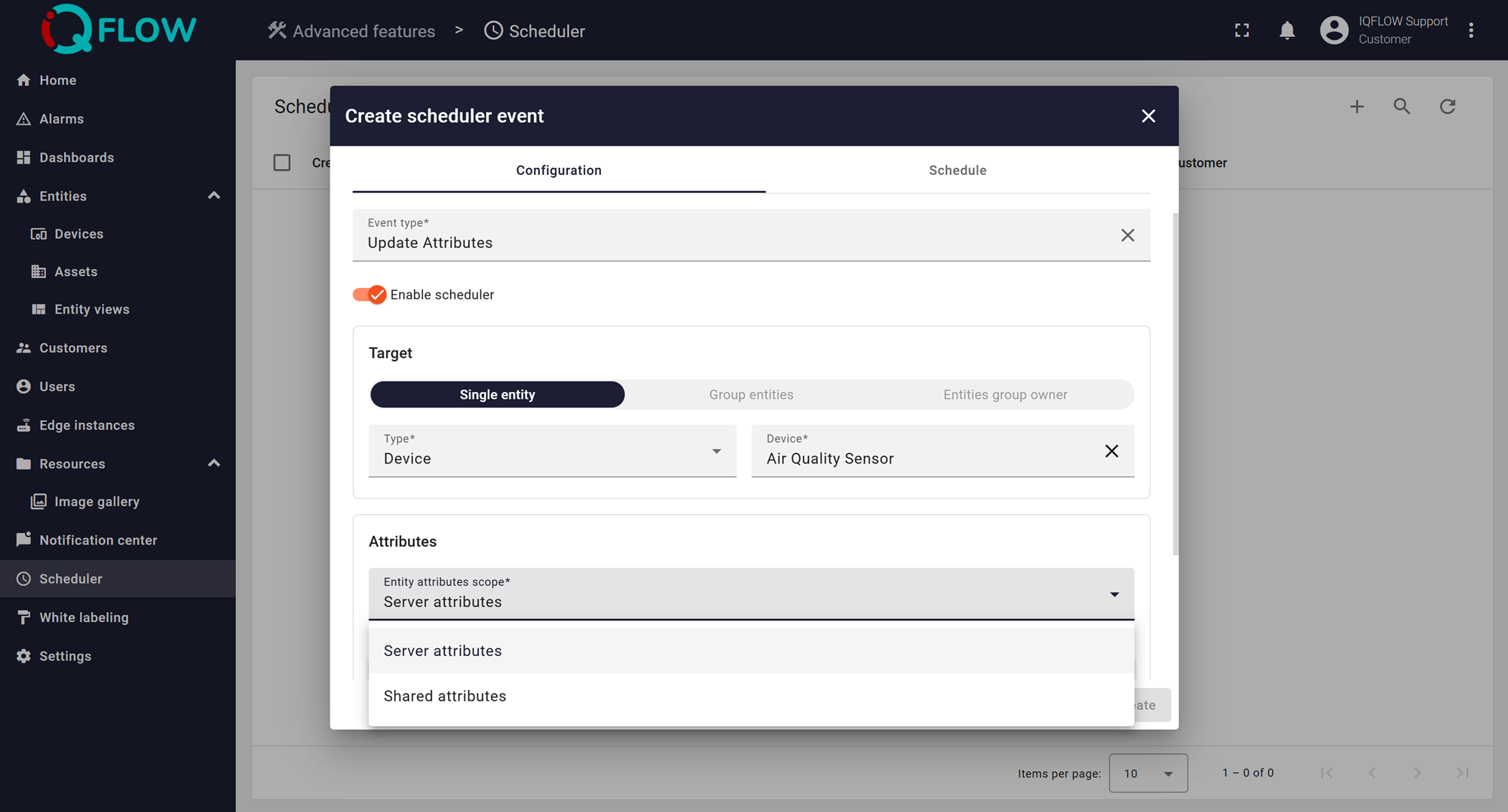The width and height of the screenshot is (1508, 812).
Task: Close the Create scheduler event dialog
Action: pos(1148,116)
